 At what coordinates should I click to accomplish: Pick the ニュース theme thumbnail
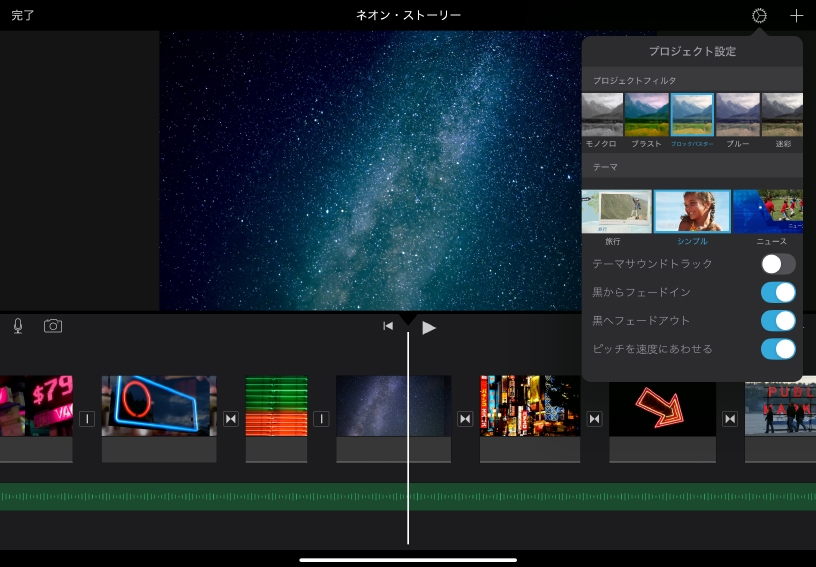click(x=768, y=211)
